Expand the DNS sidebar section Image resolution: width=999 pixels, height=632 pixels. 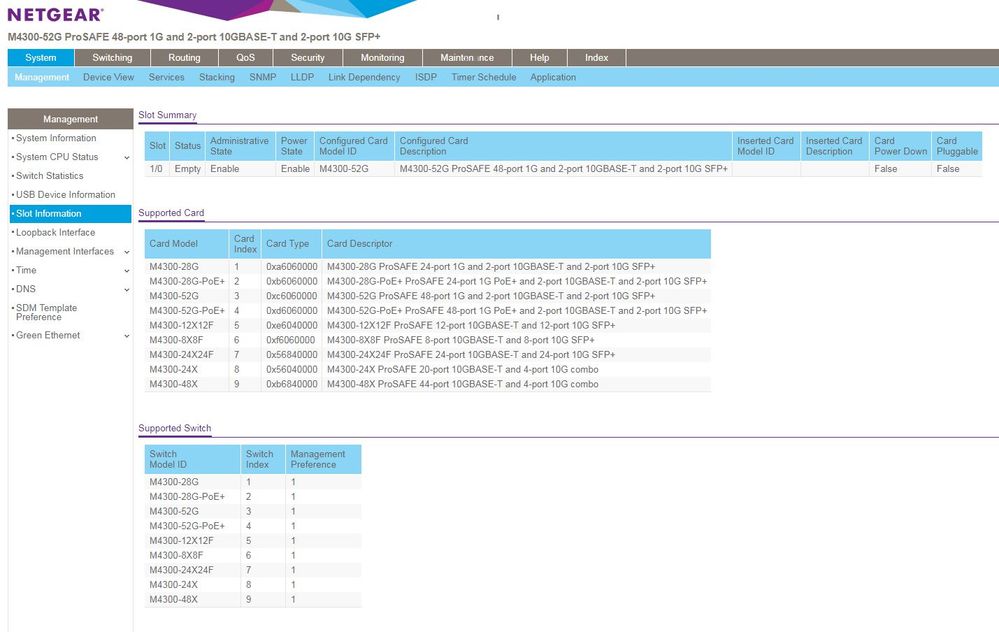[x=126, y=290]
